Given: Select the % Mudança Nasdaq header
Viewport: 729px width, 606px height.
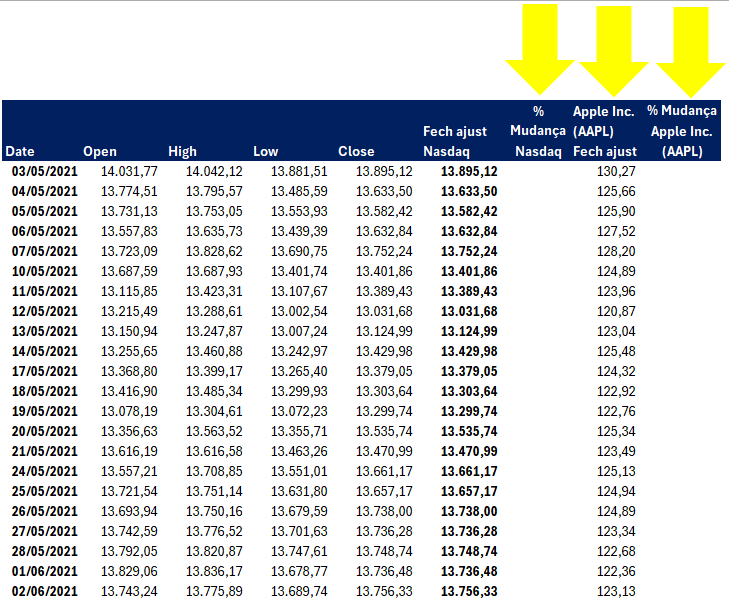Looking at the screenshot, I should click(538, 131).
